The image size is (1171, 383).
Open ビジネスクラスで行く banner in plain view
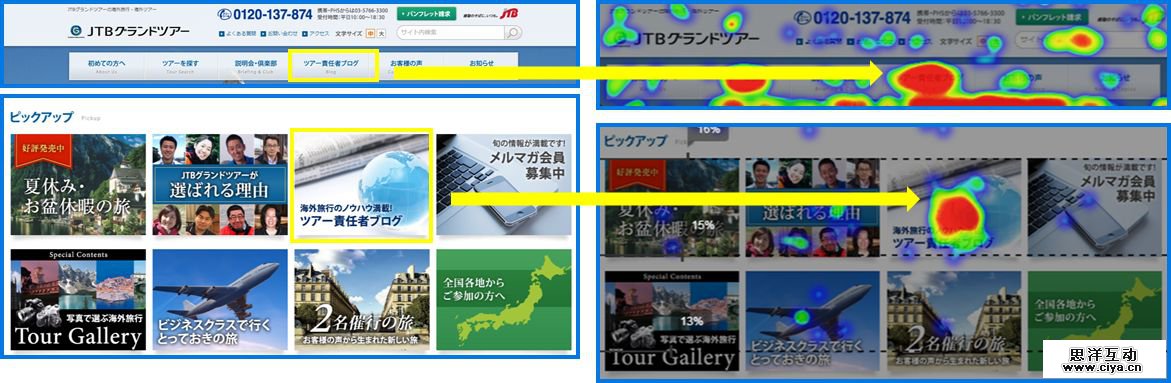220,300
